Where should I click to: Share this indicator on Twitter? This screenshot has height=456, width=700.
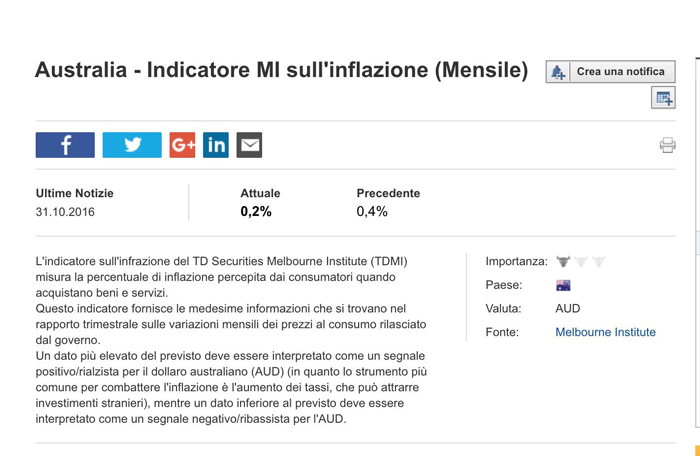(x=132, y=145)
